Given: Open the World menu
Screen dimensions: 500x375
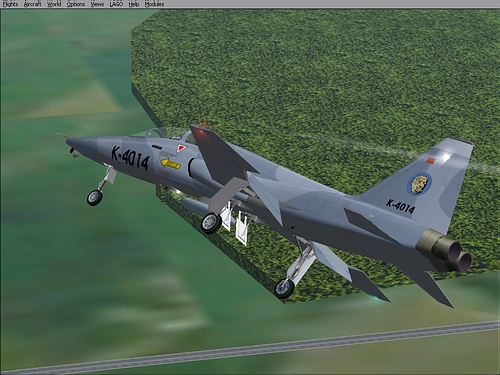Looking at the screenshot, I should (x=54, y=4).
